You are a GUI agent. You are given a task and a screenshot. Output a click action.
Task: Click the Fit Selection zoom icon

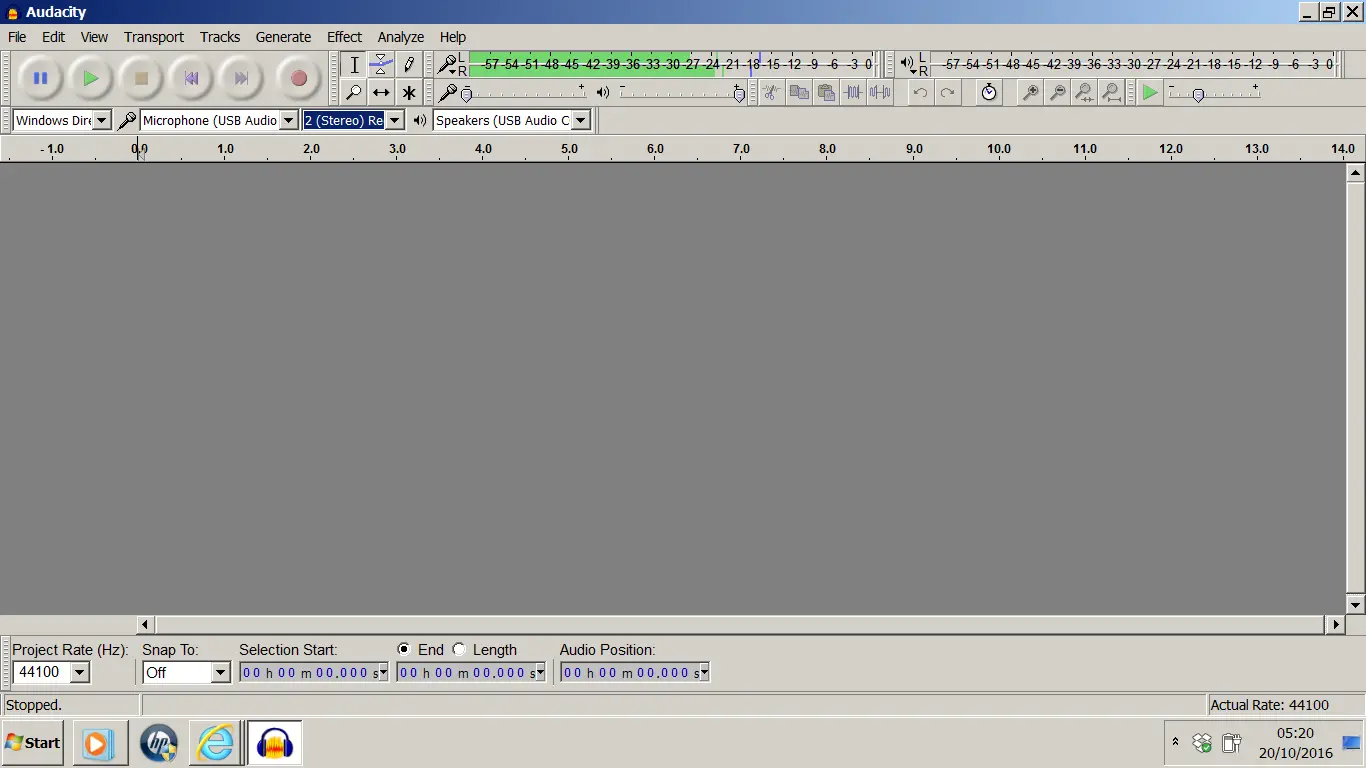[1084, 92]
